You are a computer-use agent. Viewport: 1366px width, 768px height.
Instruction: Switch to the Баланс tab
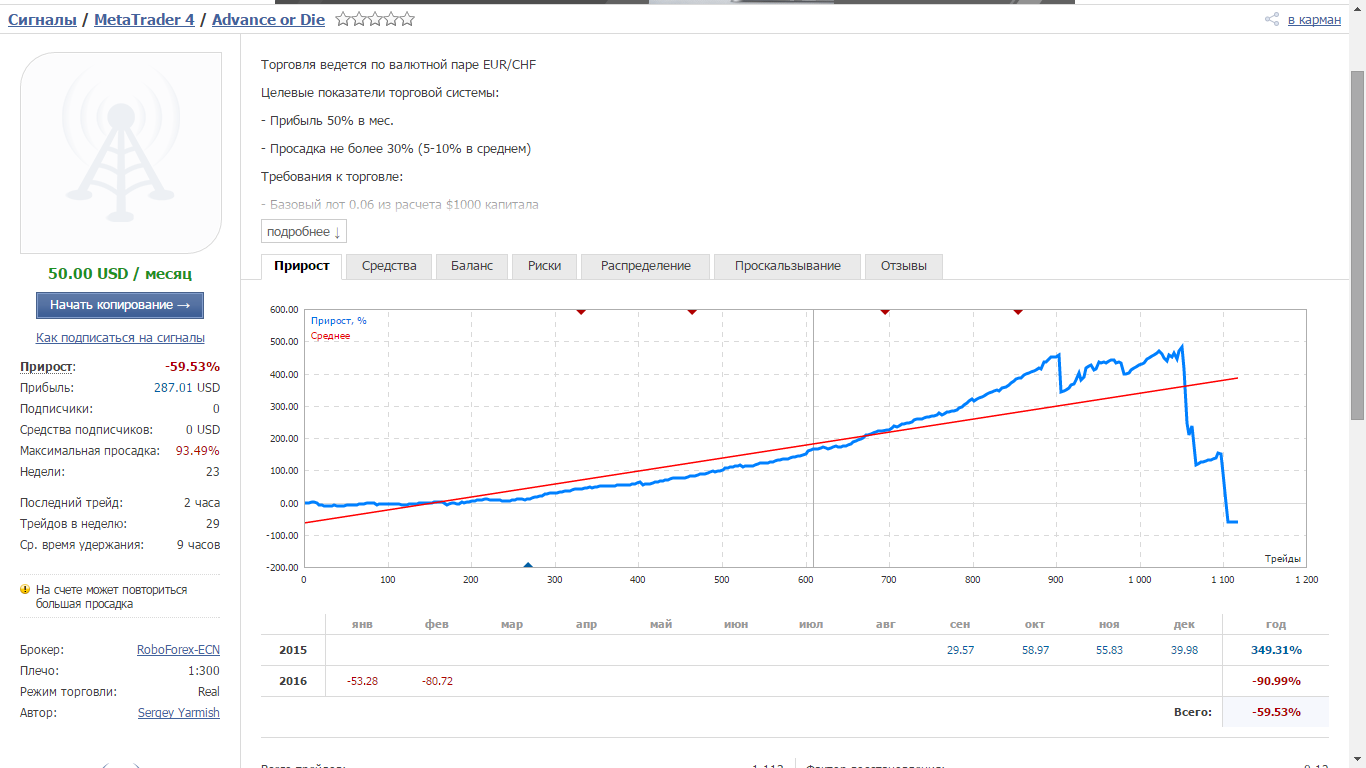(472, 266)
